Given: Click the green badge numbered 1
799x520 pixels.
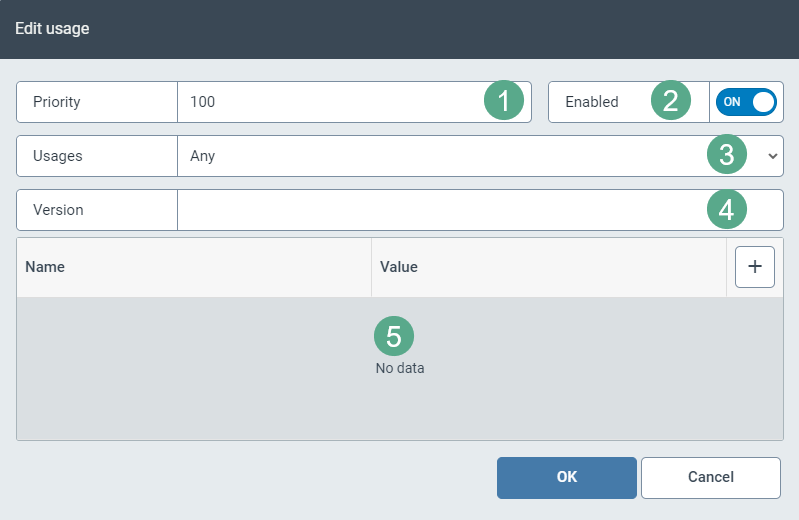Looking at the screenshot, I should 504,101.
